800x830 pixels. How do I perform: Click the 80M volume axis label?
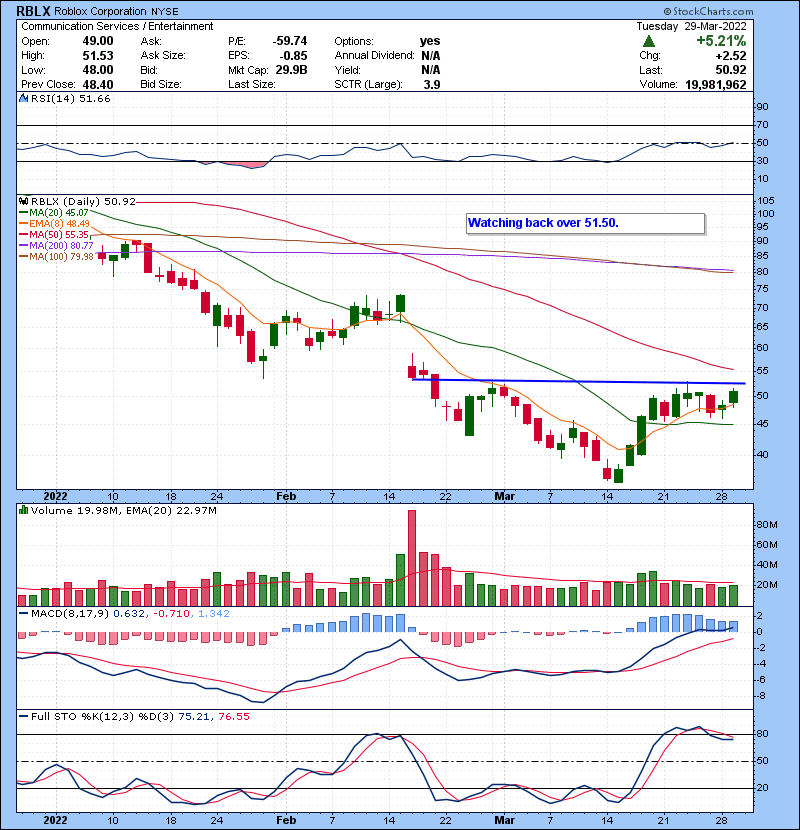click(767, 525)
